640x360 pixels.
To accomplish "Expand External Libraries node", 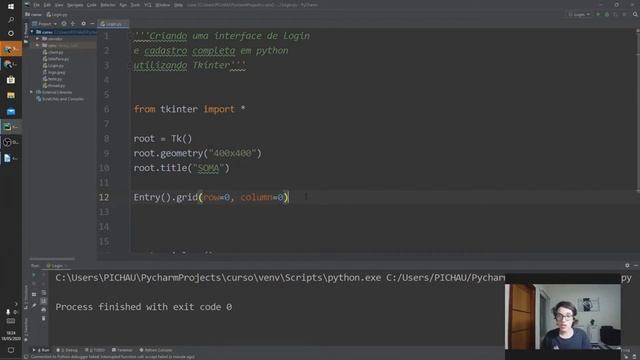I will pyautogui.click(x=32, y=92).
